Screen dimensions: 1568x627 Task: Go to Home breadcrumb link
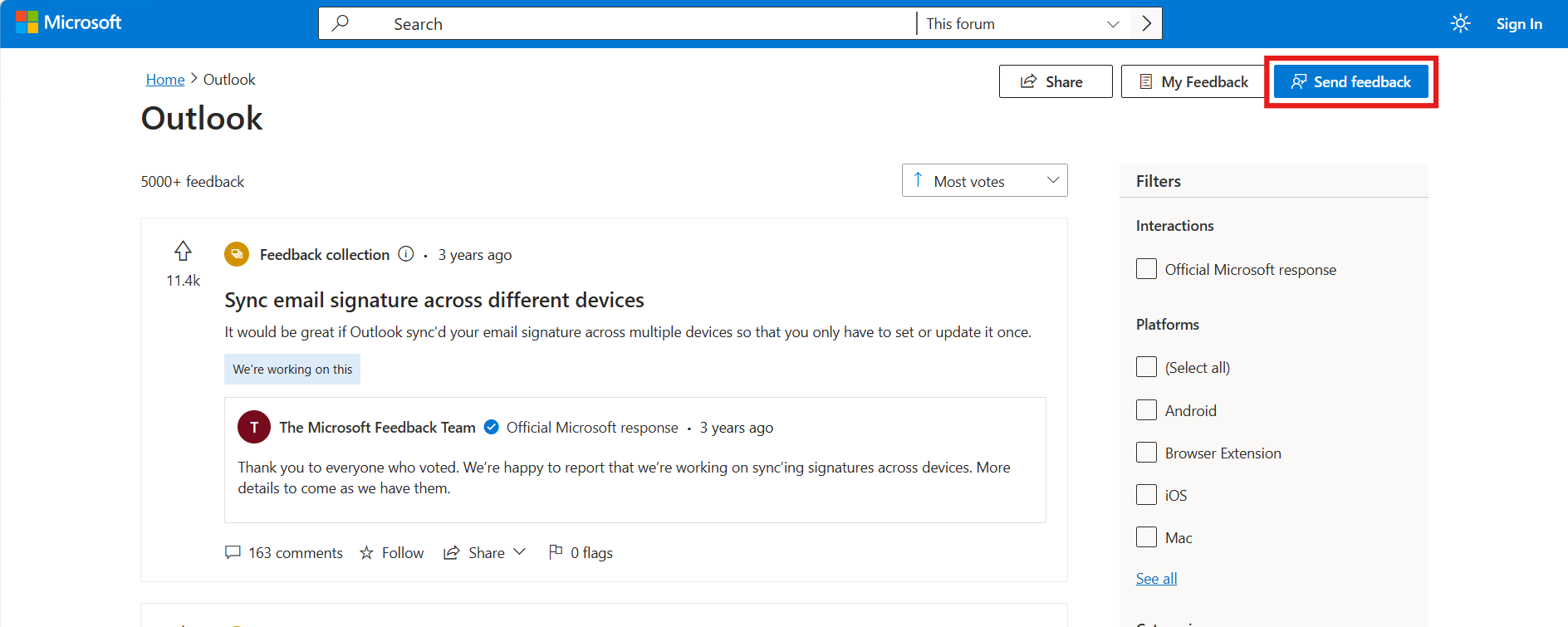pyautogui.click(x=165, y=79)
